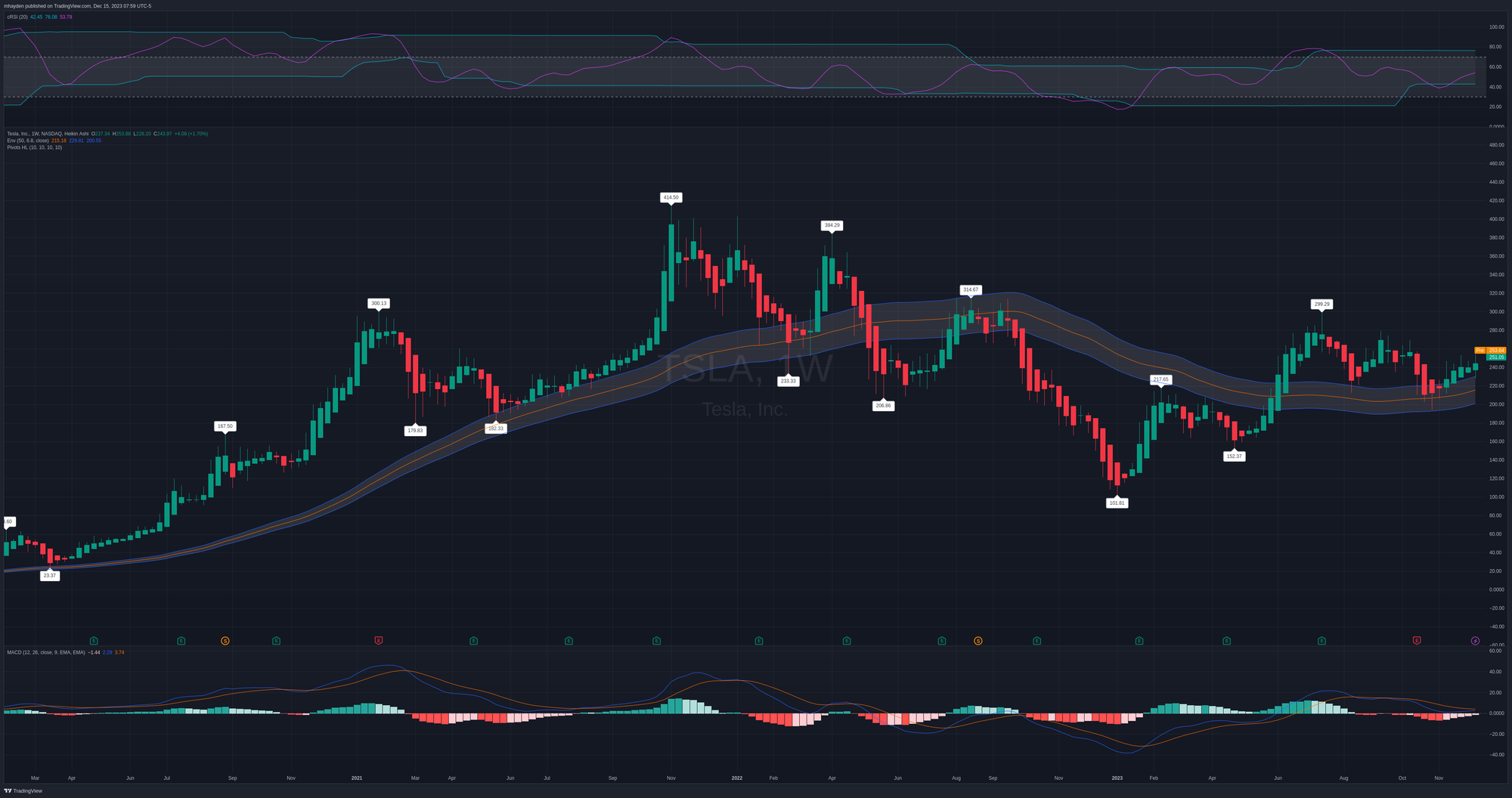Open the green earnings marker of January 2022
This screenshot has width=1512, height=798.
[x=759, y=641]
